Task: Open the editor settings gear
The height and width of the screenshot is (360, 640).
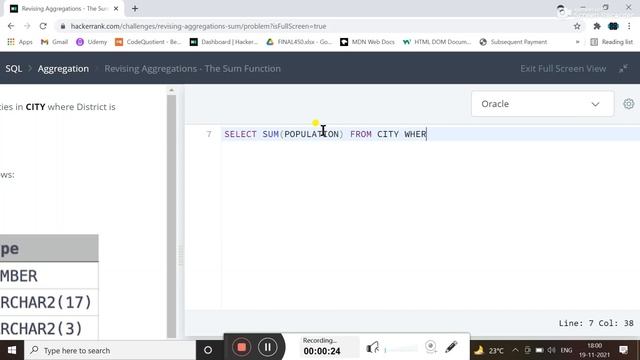Action: [629, 104]
